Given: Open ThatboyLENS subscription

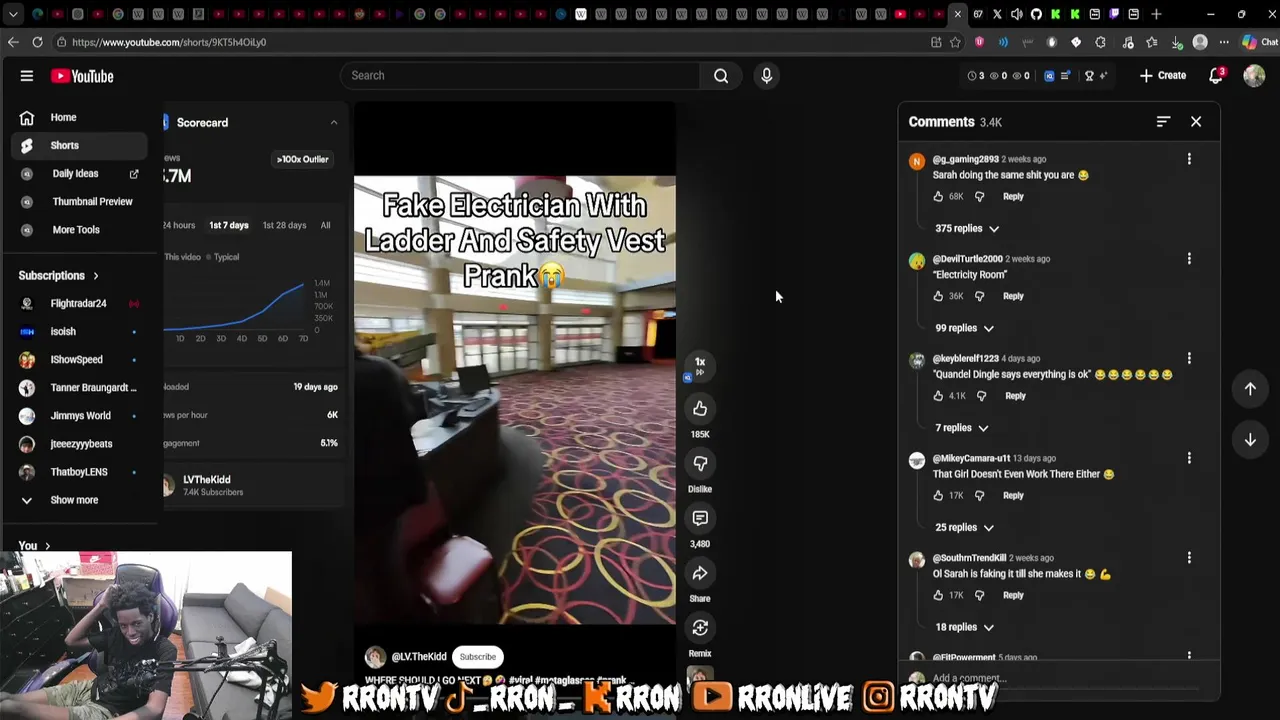Looking at the screenshot, I should 81,472.
